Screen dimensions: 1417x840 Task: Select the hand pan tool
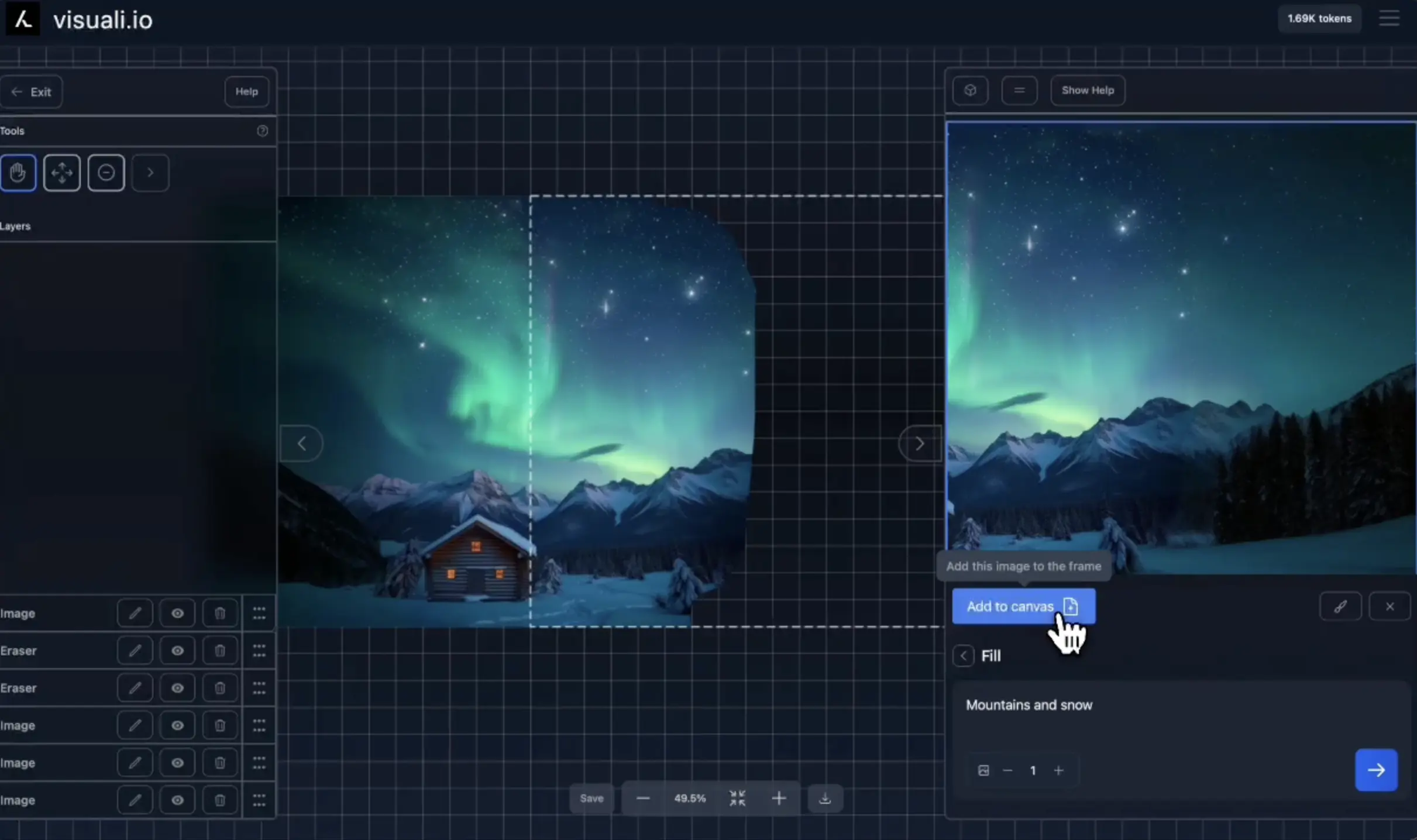(x=18, y=173)
